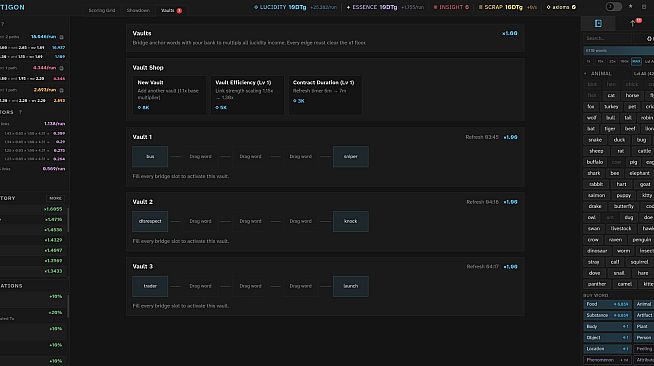The height and width of the screenshot is (366, 654).
Task: Open the Vaults tab
Action: tap(171, 10)
